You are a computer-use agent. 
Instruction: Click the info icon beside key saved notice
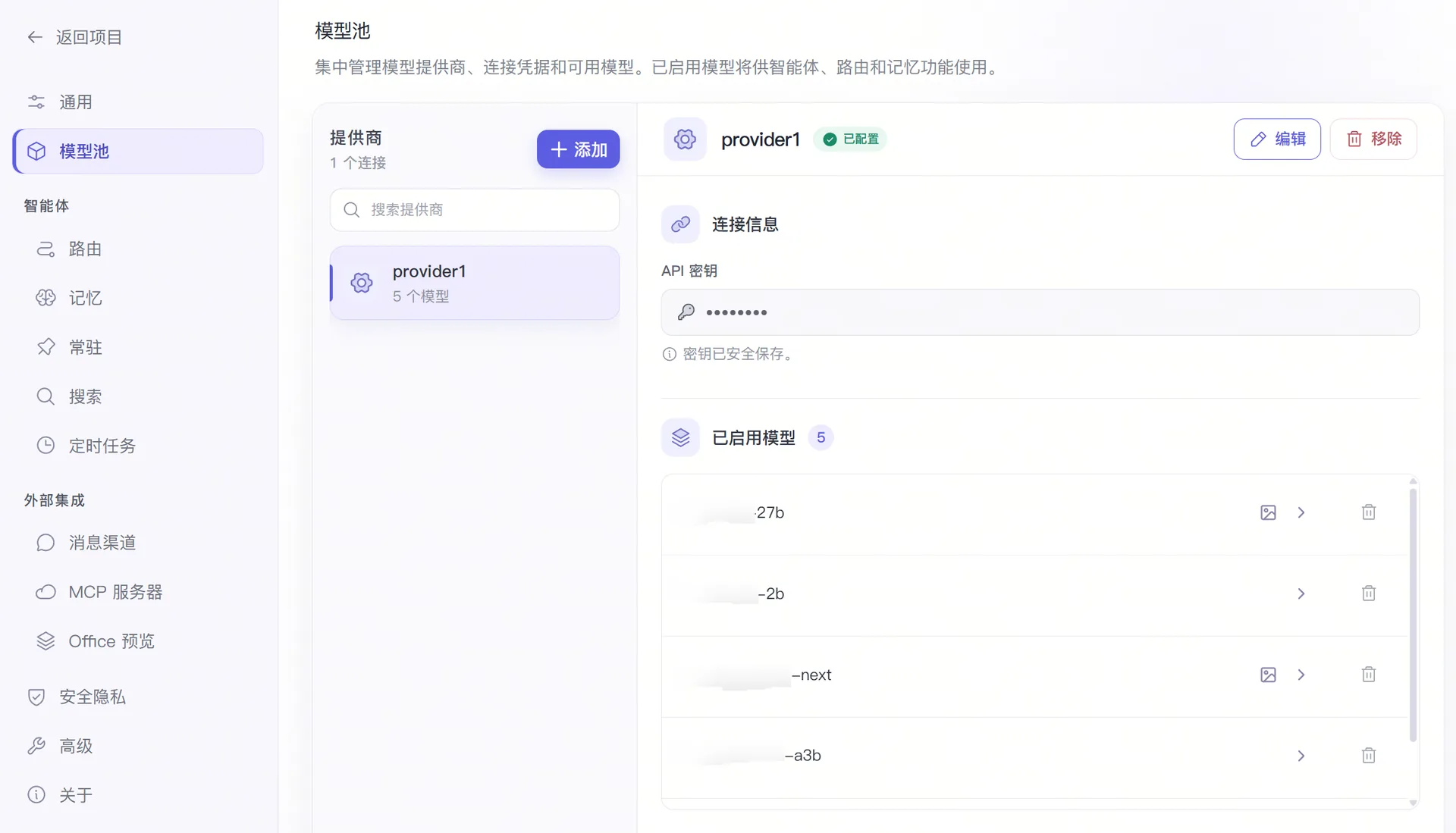[x=669, y=354]
